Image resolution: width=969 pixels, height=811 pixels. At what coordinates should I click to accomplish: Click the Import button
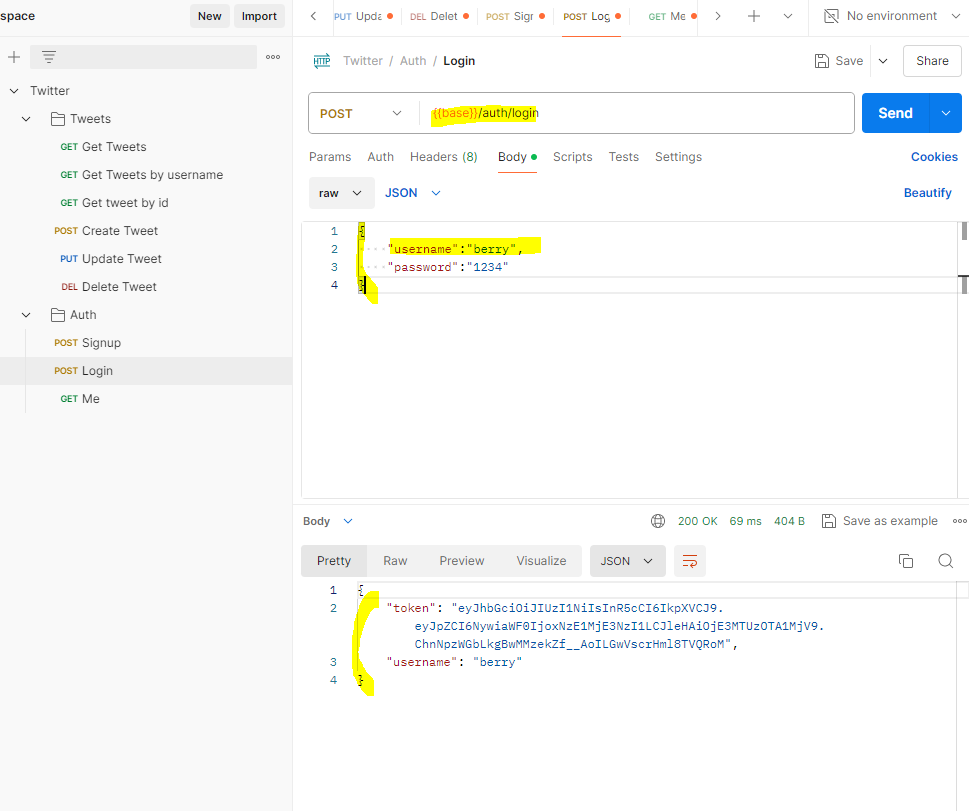[x=259, y=16]
